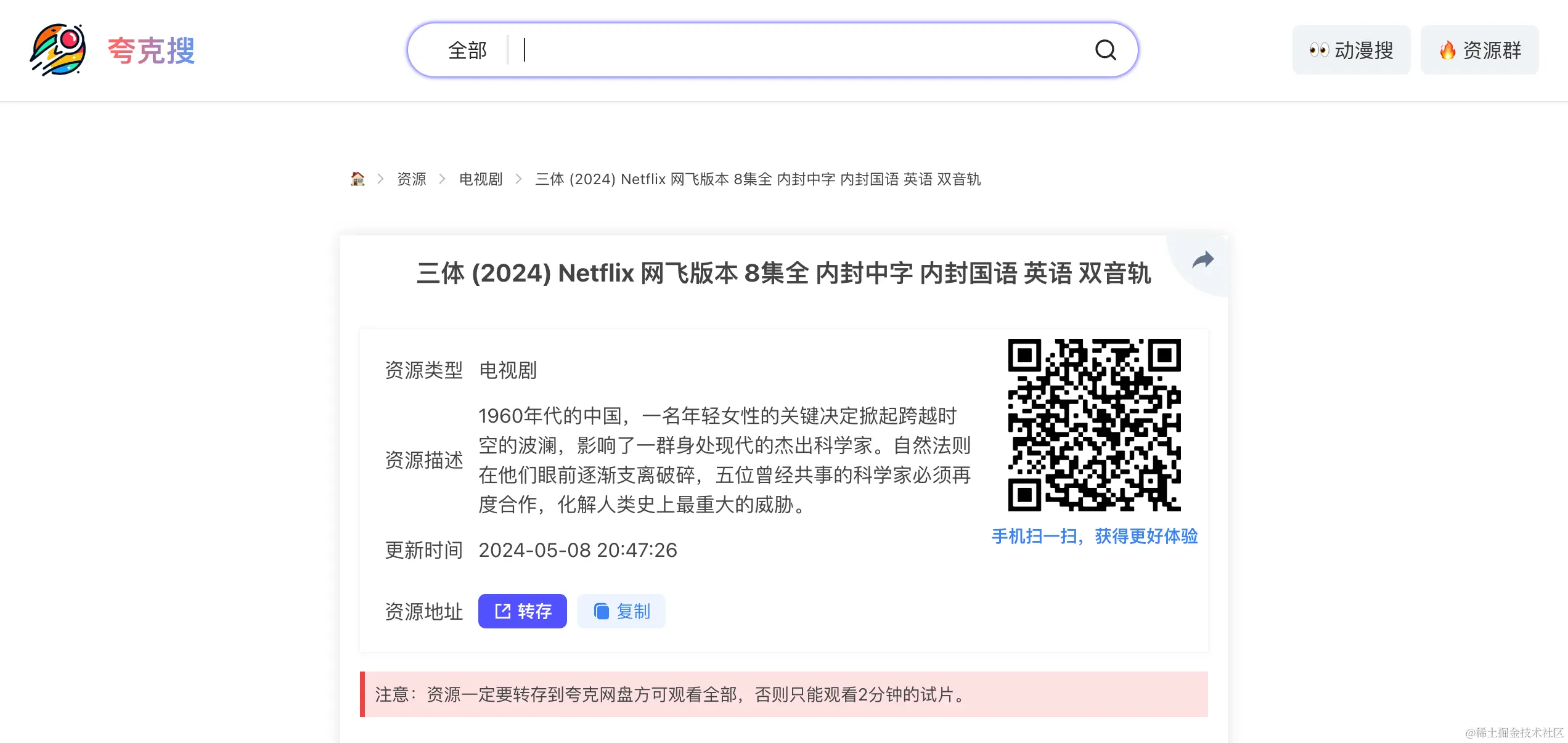Screen dimensions: 1568x743
Task: Click the share arrow icon
Action: pos(1203,260)
